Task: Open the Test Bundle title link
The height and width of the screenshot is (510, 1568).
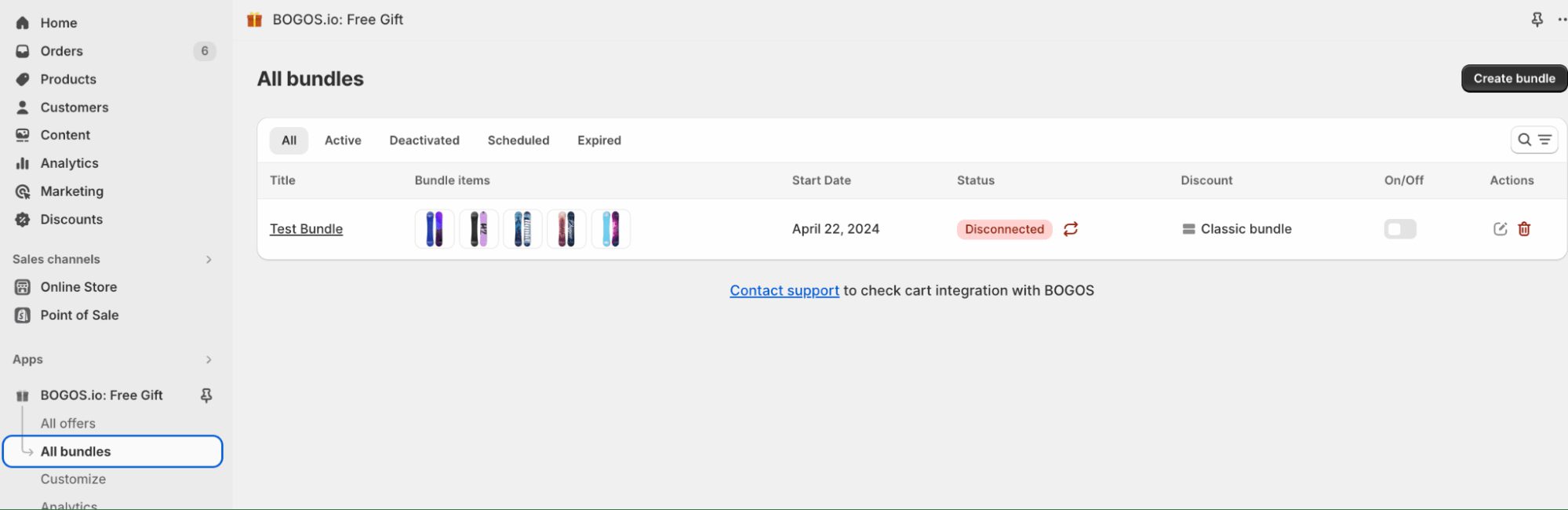Action: click(306, 229)
